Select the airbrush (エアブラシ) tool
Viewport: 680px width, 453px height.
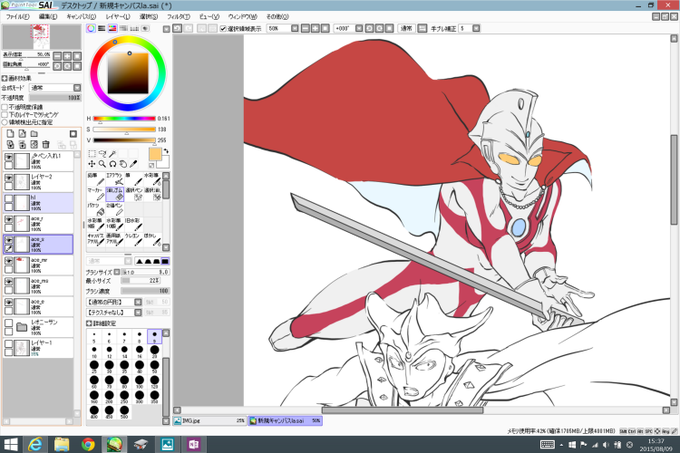(x=114, y=179)
